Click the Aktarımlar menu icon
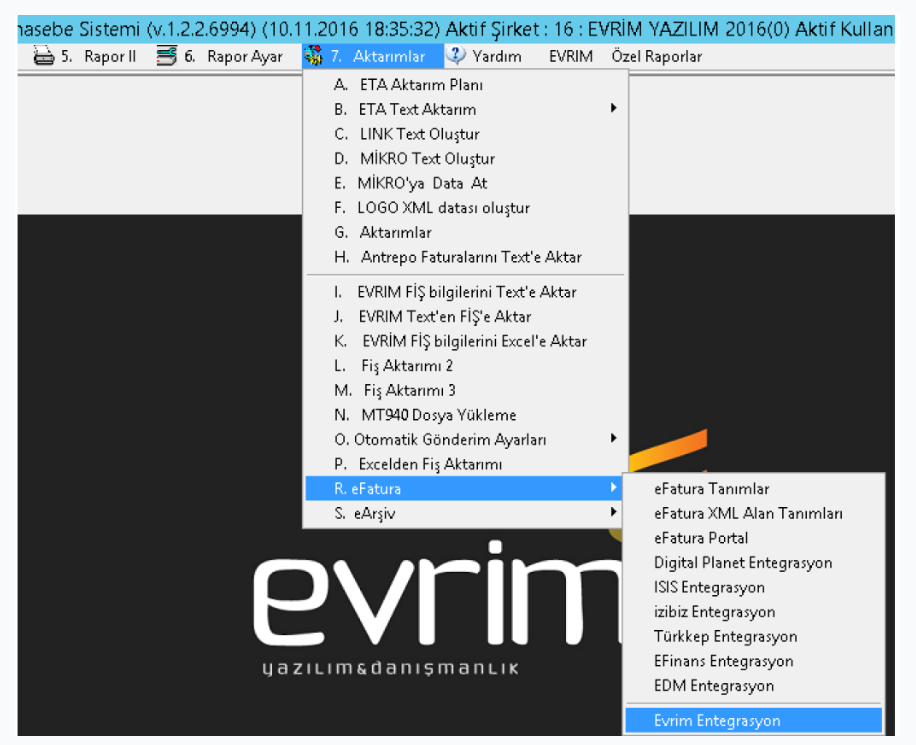Viewport: 916px width, 745px height. [313, 56]
